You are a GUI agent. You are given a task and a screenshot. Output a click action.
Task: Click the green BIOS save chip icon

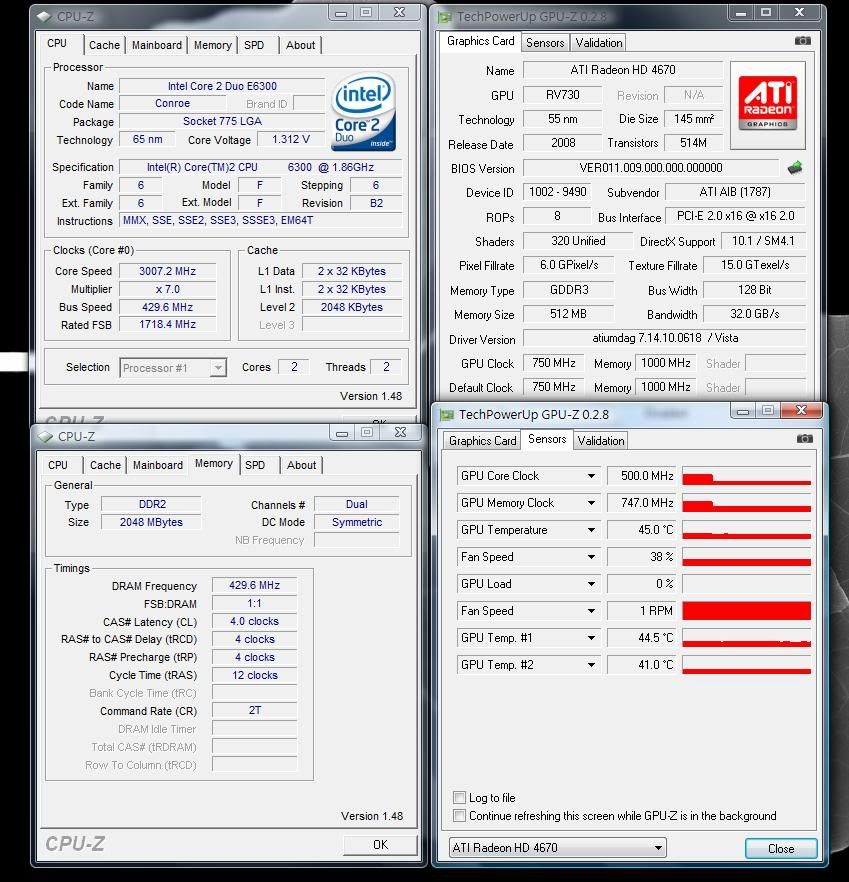(x=794, y=167)
